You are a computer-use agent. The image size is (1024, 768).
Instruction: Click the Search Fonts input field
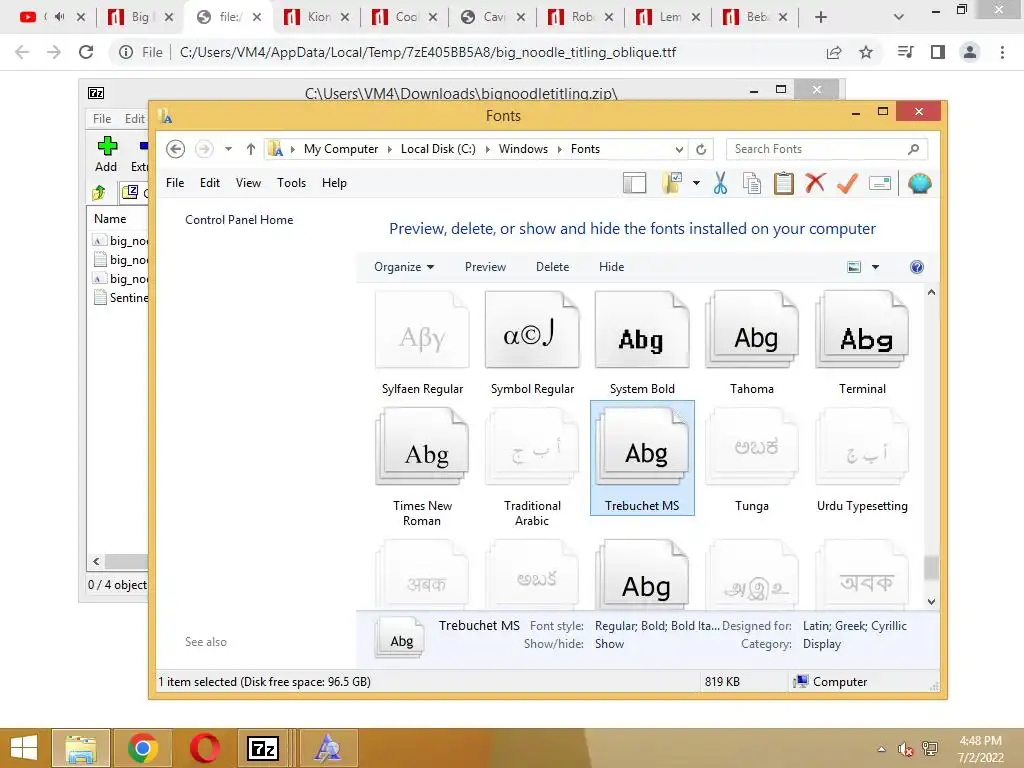tap(816, 149)
